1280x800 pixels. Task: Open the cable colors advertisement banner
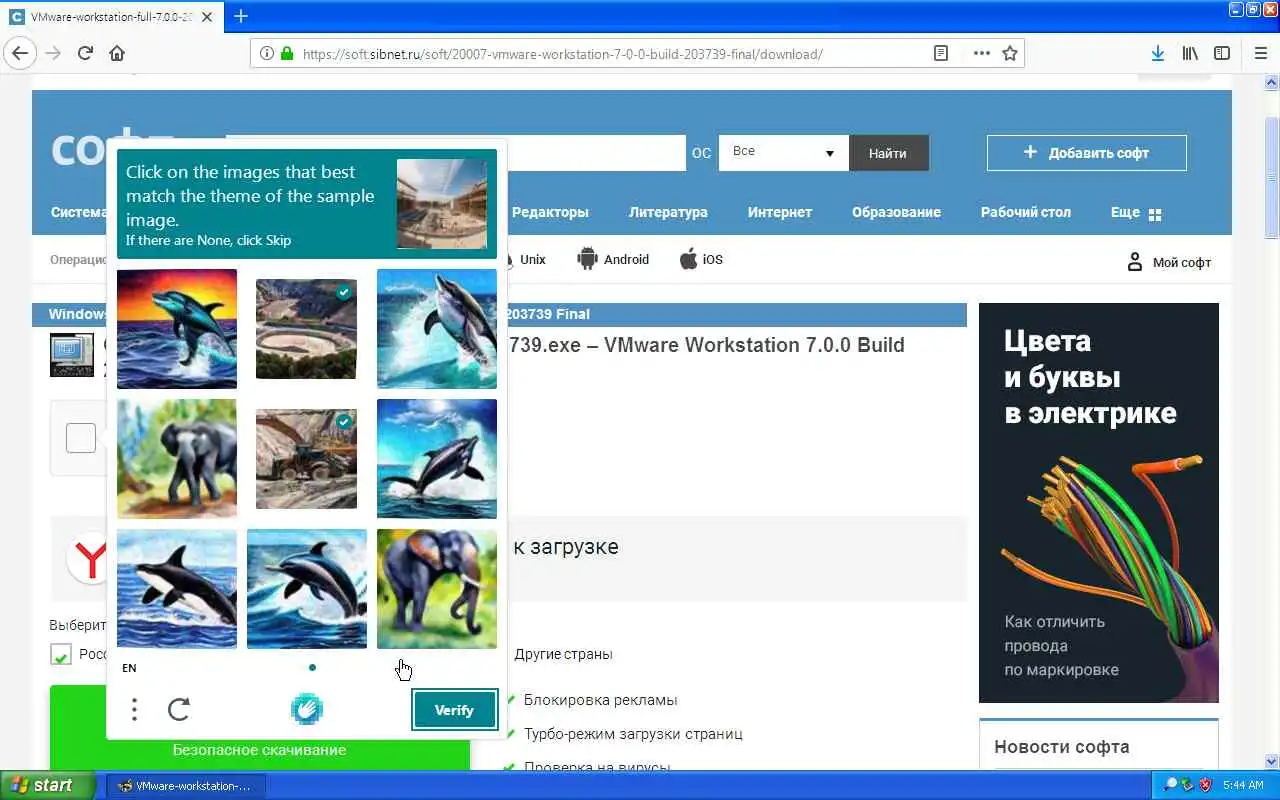tap(1099, 502)
